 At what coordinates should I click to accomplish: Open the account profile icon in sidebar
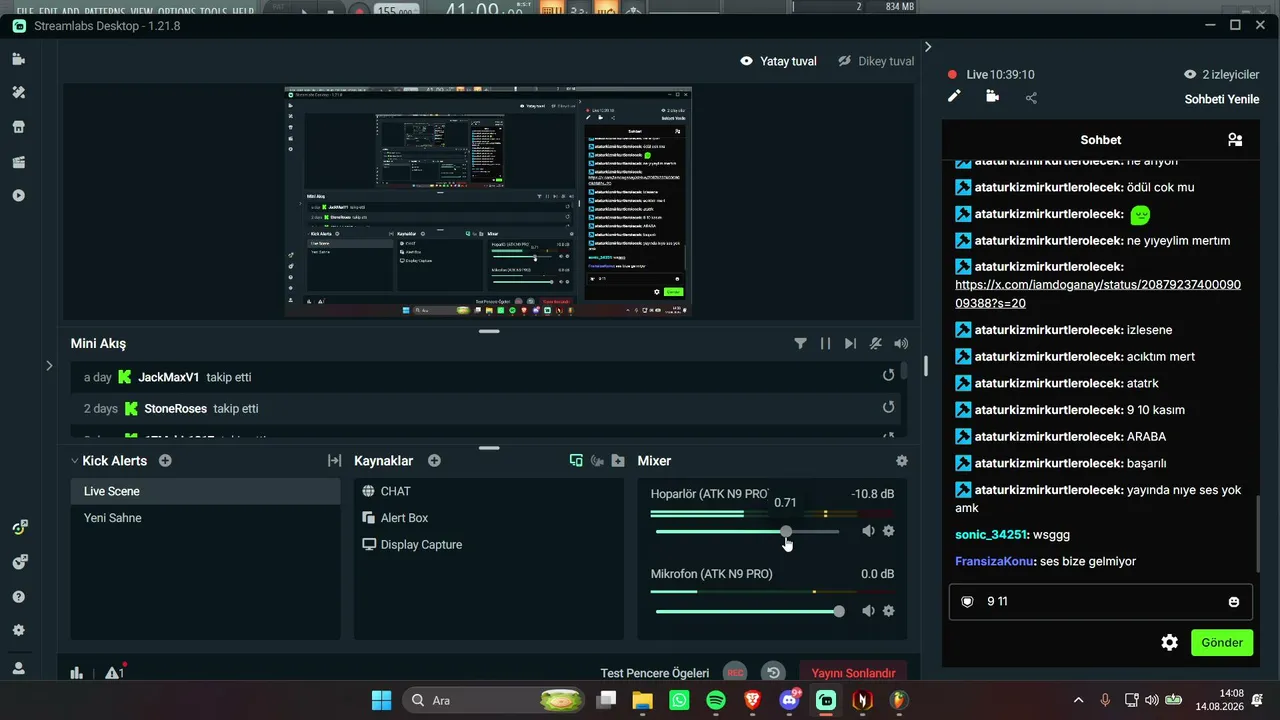tap(18, 668)
